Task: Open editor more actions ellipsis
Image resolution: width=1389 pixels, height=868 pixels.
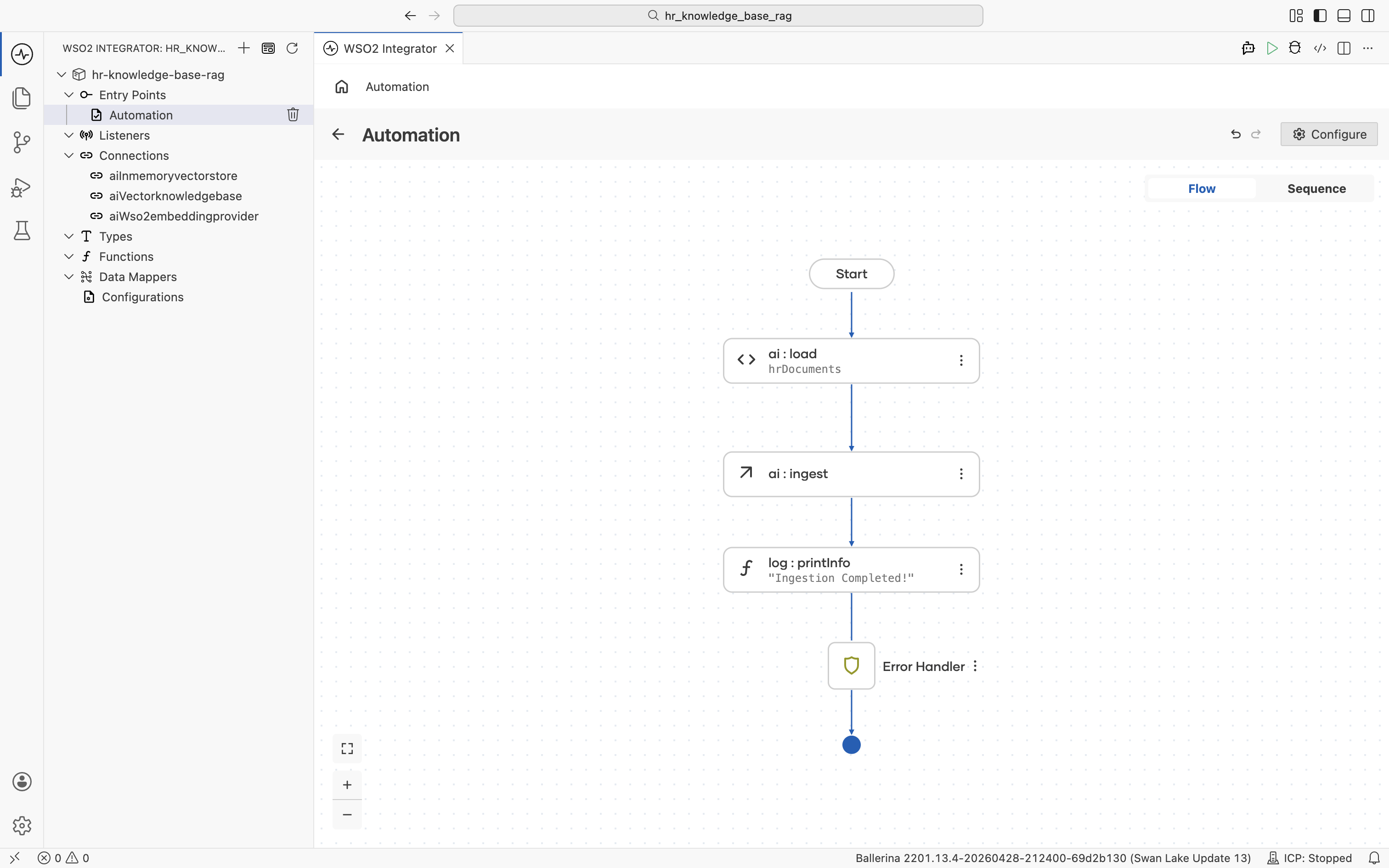Action: [1368, 48]
